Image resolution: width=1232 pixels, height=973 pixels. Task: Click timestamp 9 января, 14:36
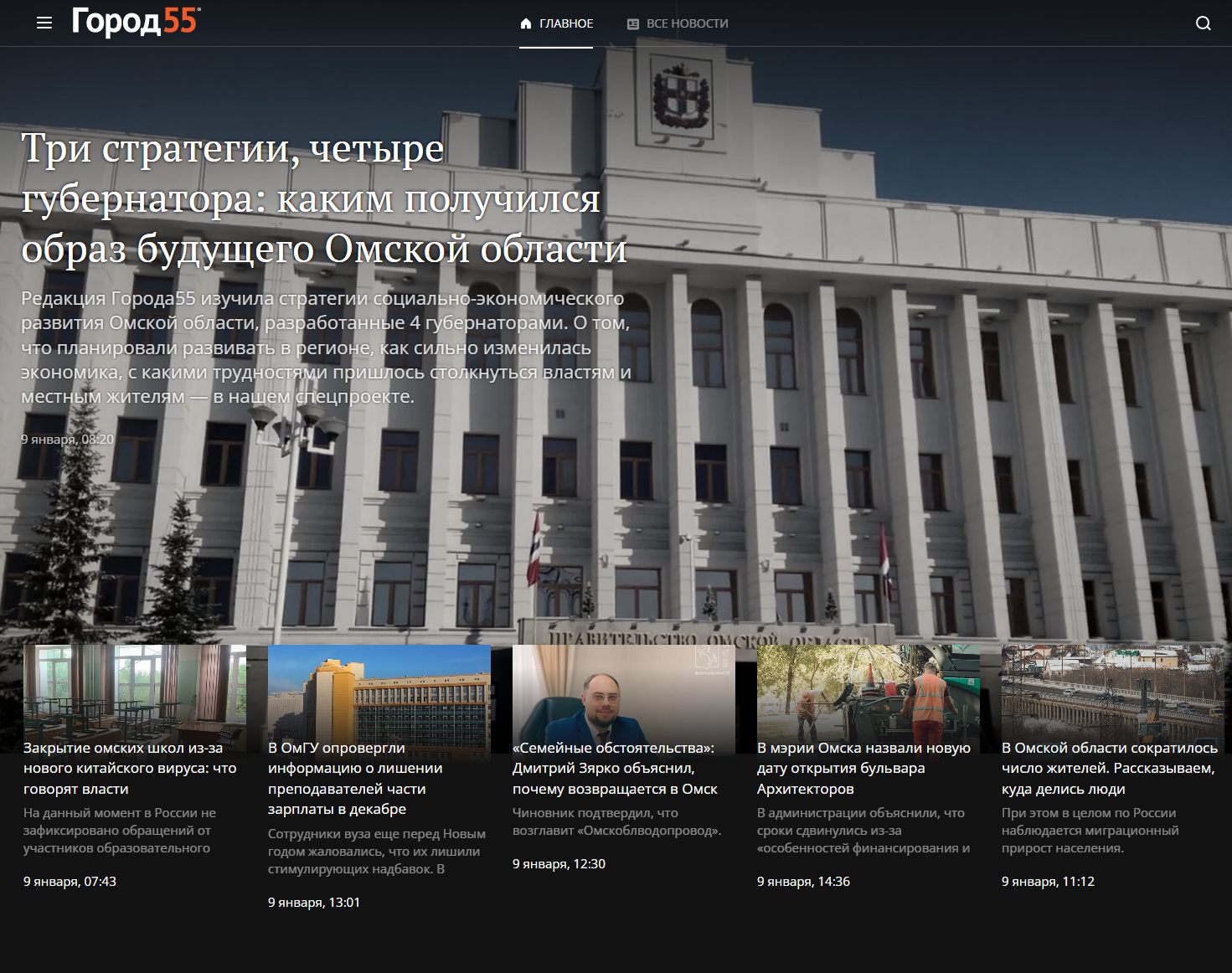point(803,882)
